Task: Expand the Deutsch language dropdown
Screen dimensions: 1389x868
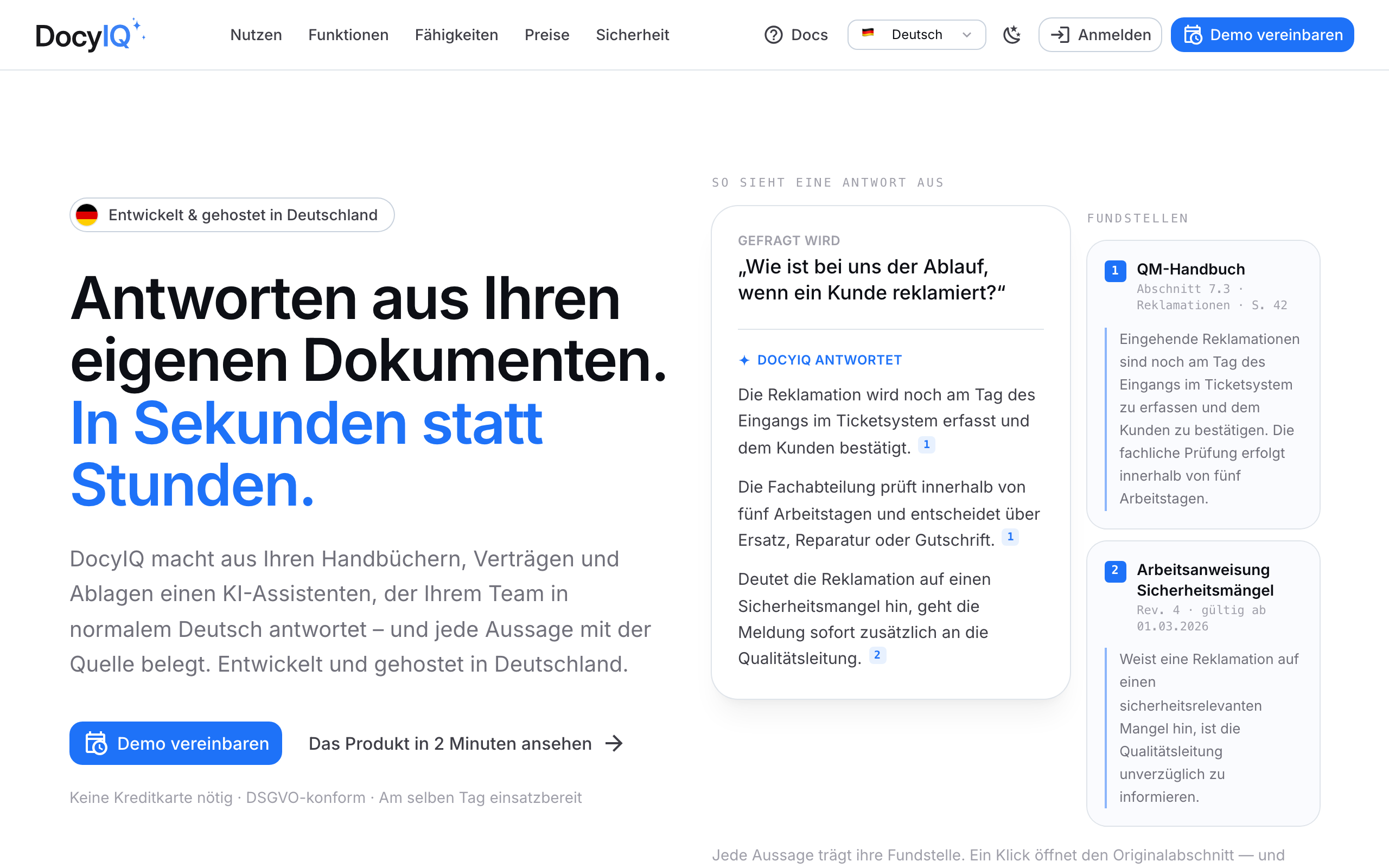Action: click(916, 35)
